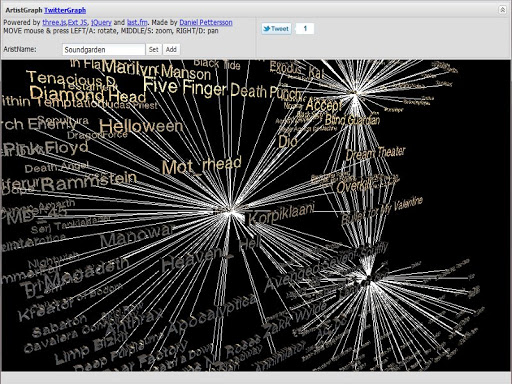Open the Ext JS link
Screen dimensions: 512x384
coord(77,22)
